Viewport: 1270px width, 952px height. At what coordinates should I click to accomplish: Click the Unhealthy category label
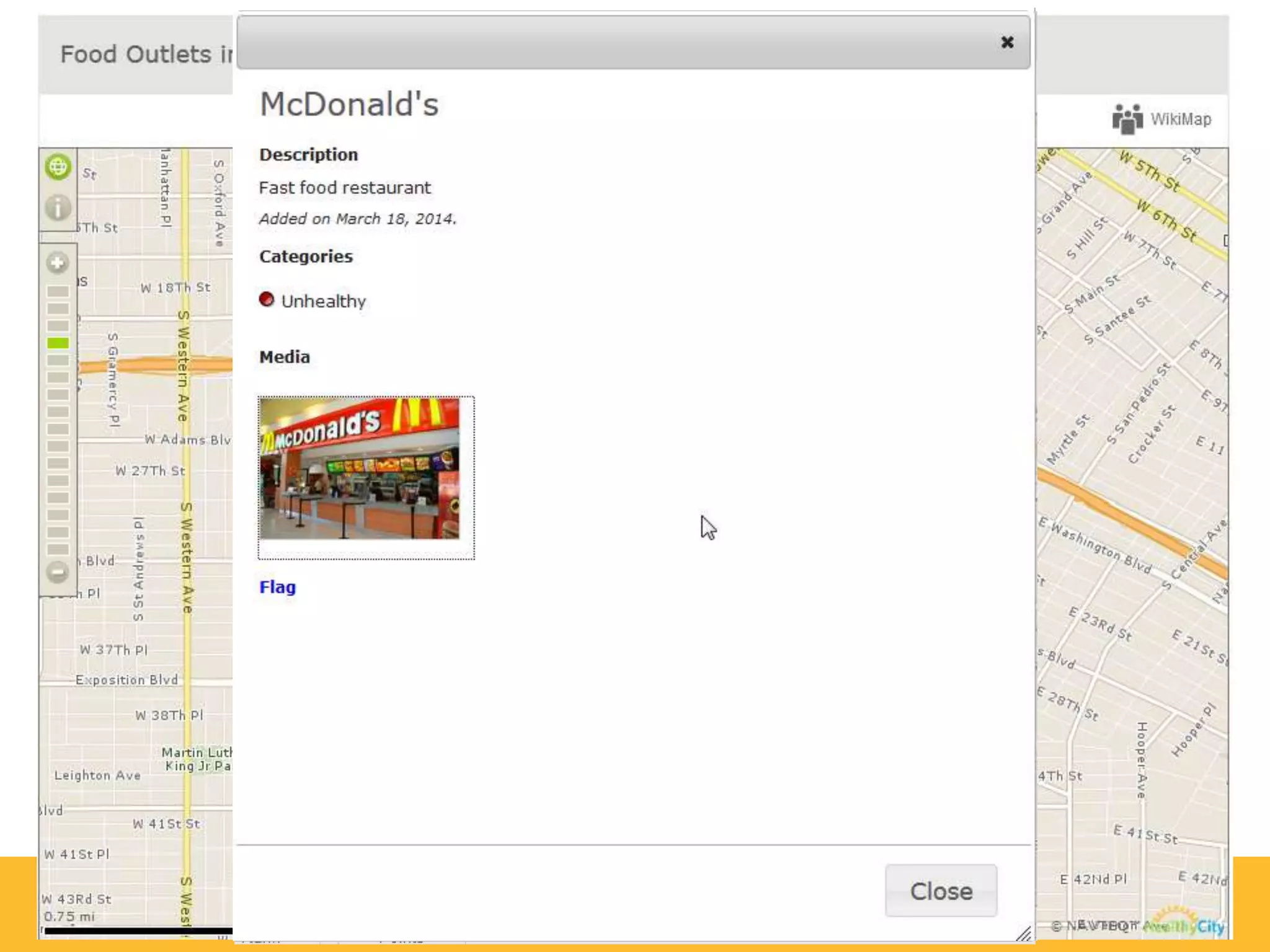click(323, 301)
